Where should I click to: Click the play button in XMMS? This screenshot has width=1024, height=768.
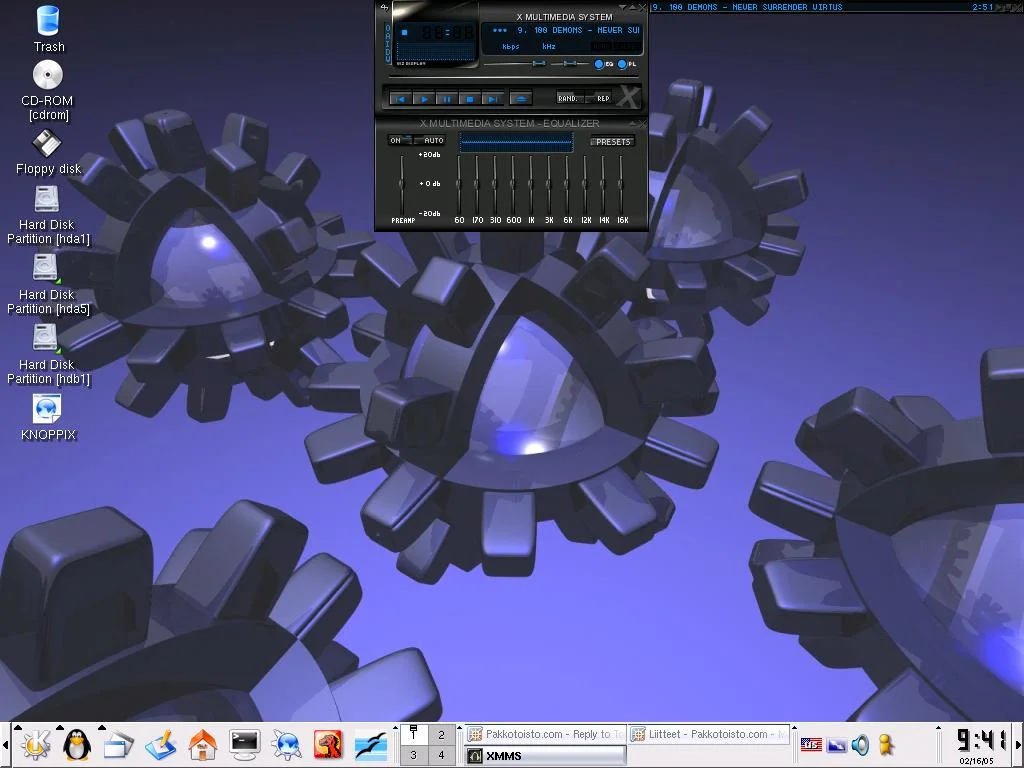[423, 99]
